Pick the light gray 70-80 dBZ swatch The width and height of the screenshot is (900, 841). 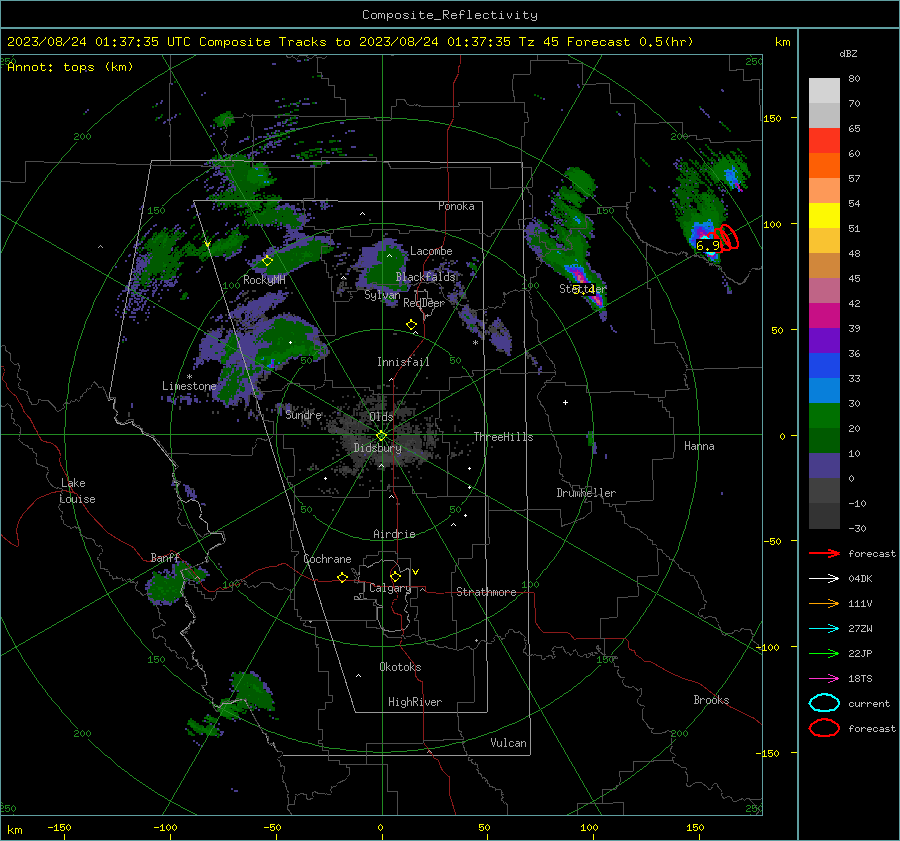[x=824, y=91]
